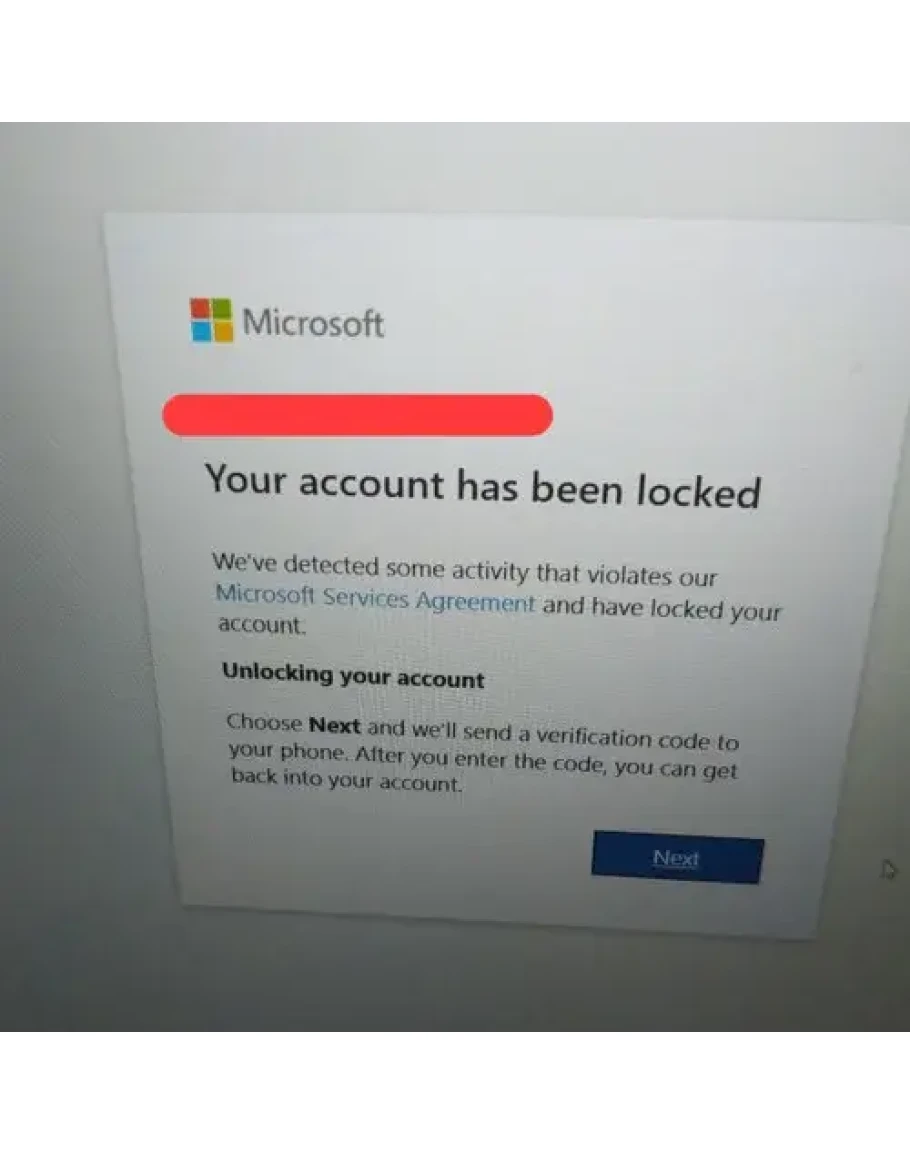Click the mouse pointer arrow beside dialog

click(x=889, y=869)
